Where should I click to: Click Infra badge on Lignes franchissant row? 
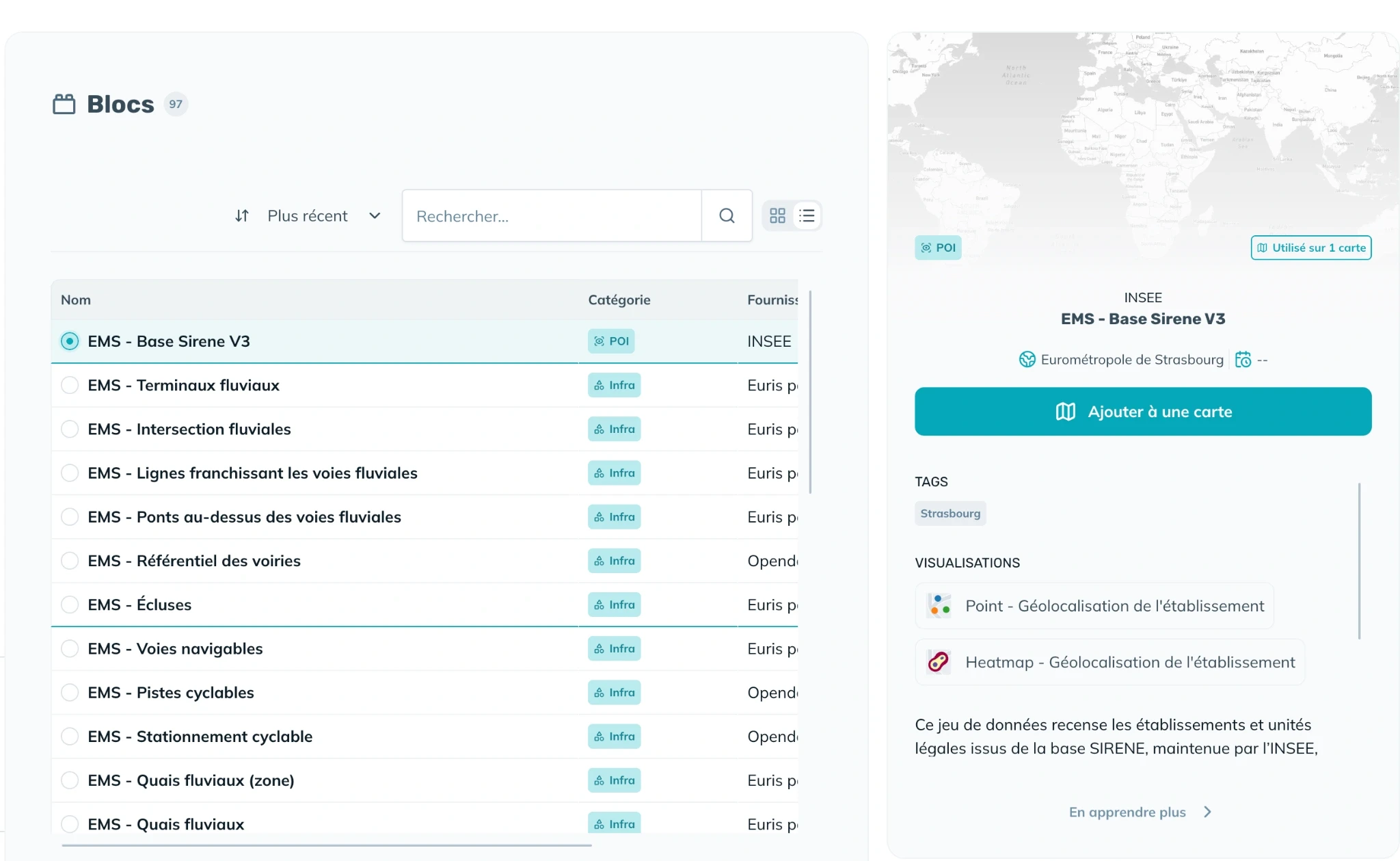tap(614, 473)
